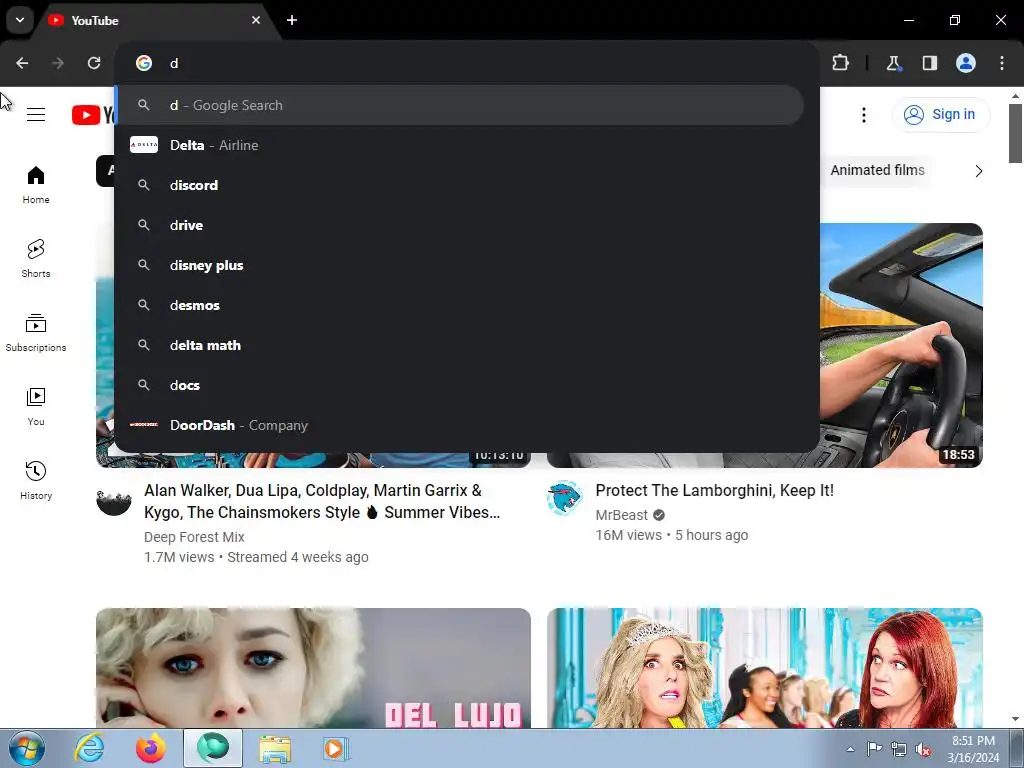
Task: Open History in the sidebar
Action: (36, 480)
